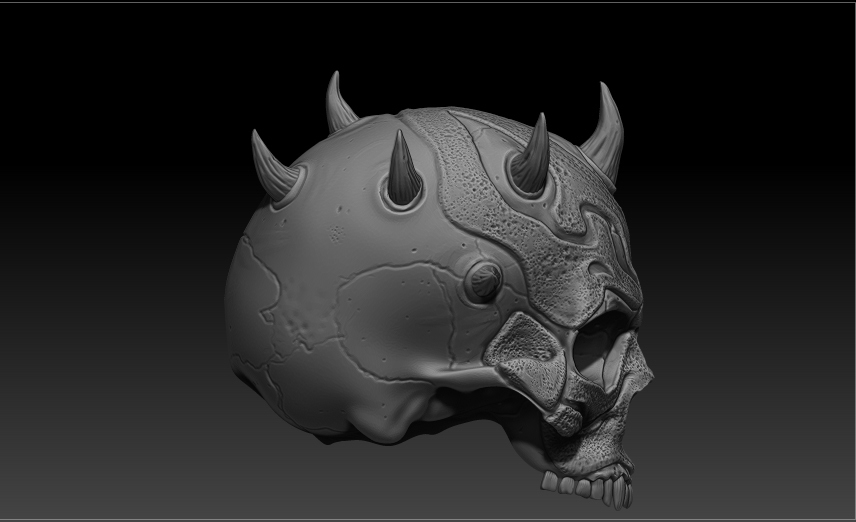Click the spike on the textured forehead band

[x=532, y=156]
